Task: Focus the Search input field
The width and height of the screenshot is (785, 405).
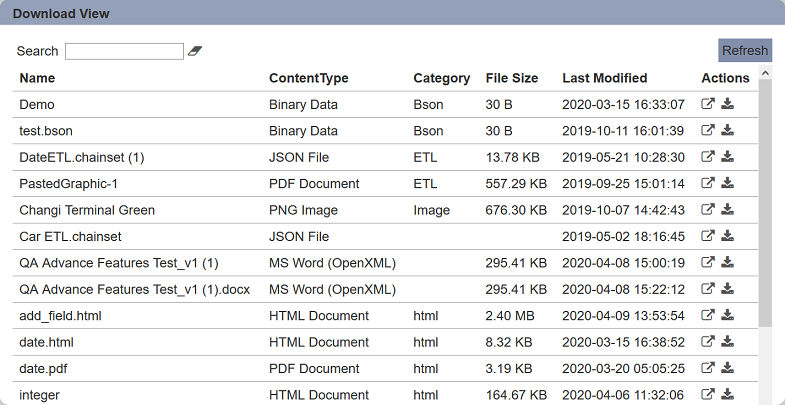Action: 124,51
